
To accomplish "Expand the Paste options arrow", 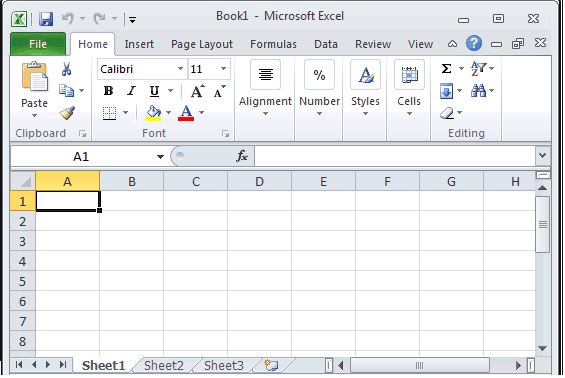I will point(35,116).
